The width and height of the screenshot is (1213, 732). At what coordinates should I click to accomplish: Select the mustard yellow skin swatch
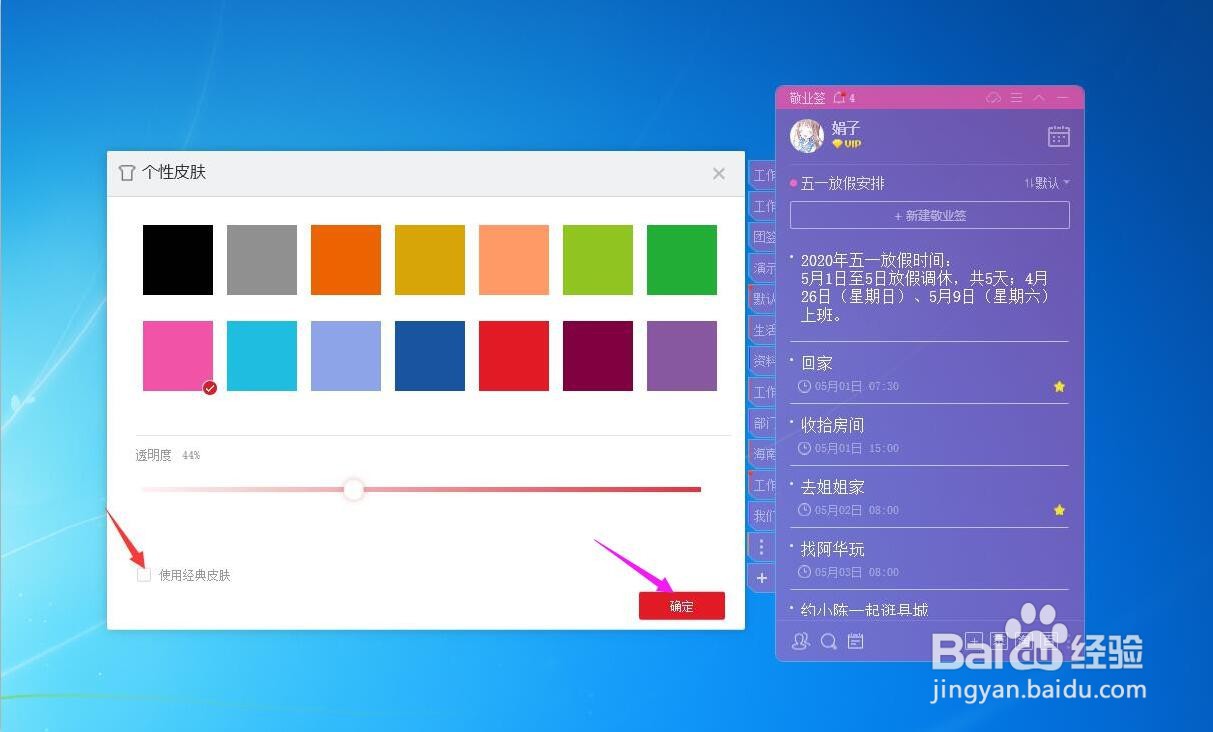(x=430, y=260)
